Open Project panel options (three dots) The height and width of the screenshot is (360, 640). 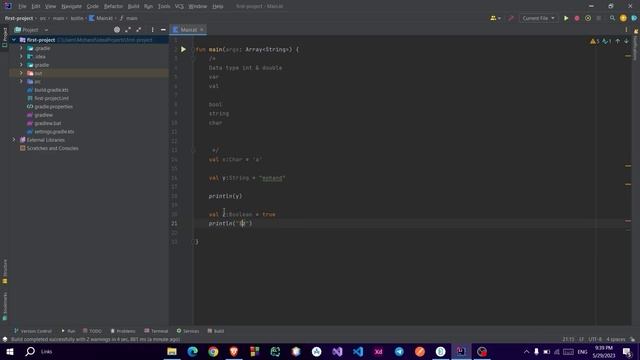[x=152, y=30]
